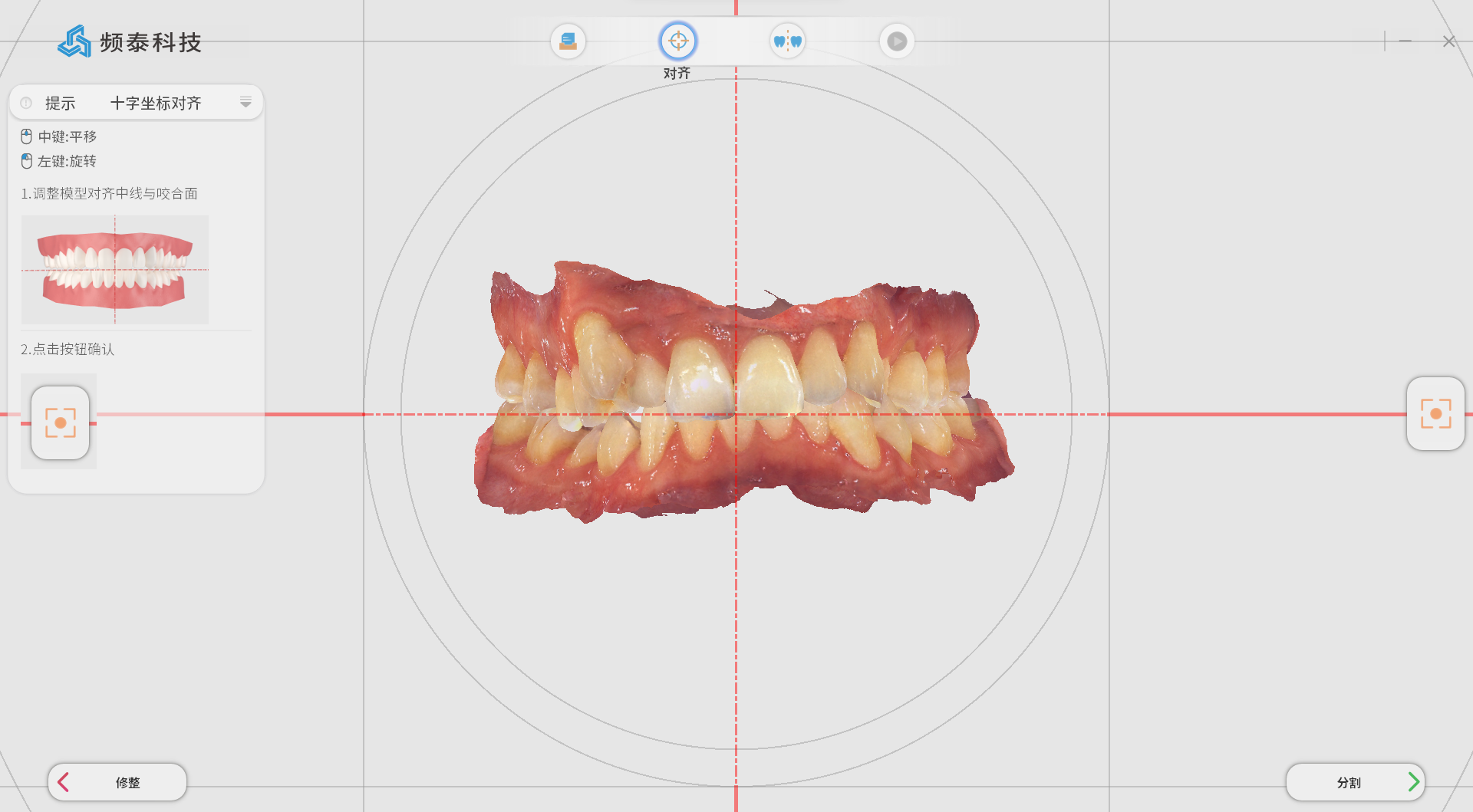
Task: Click the left-button rotate mouse icon
Action: [26, 161]
